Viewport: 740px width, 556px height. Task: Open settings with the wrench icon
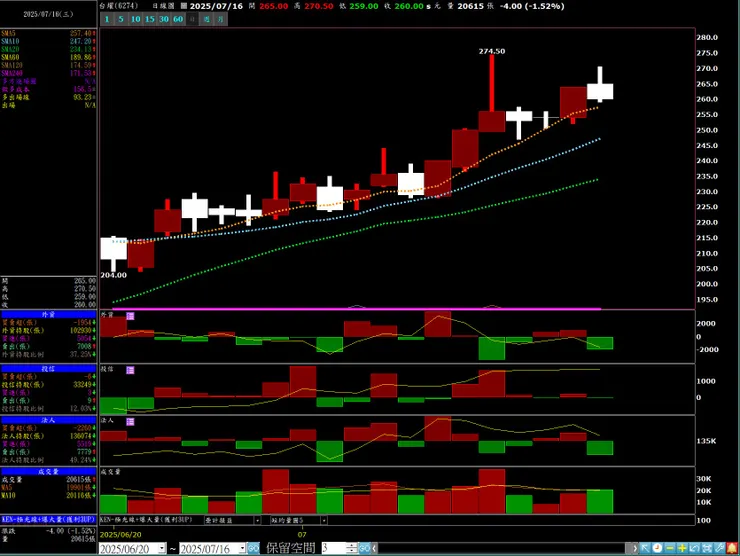pos(719,548)
